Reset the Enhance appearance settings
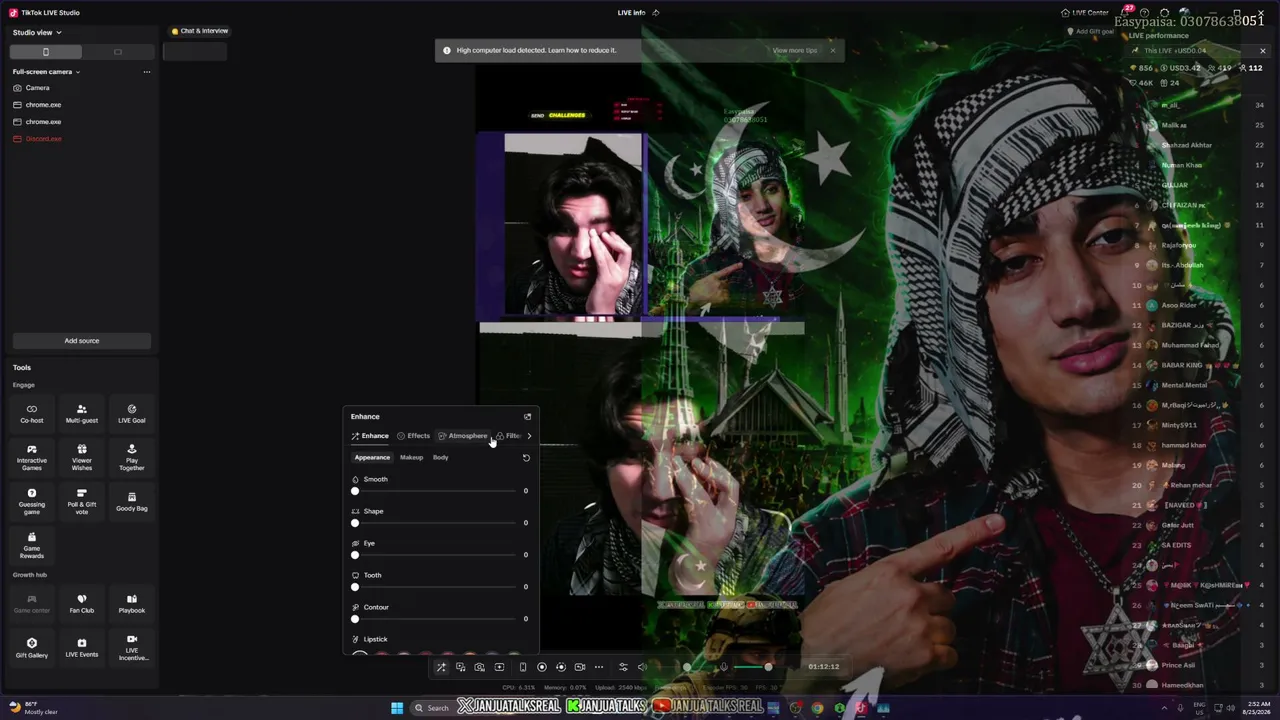The image size is (1280, 720). 526,458
